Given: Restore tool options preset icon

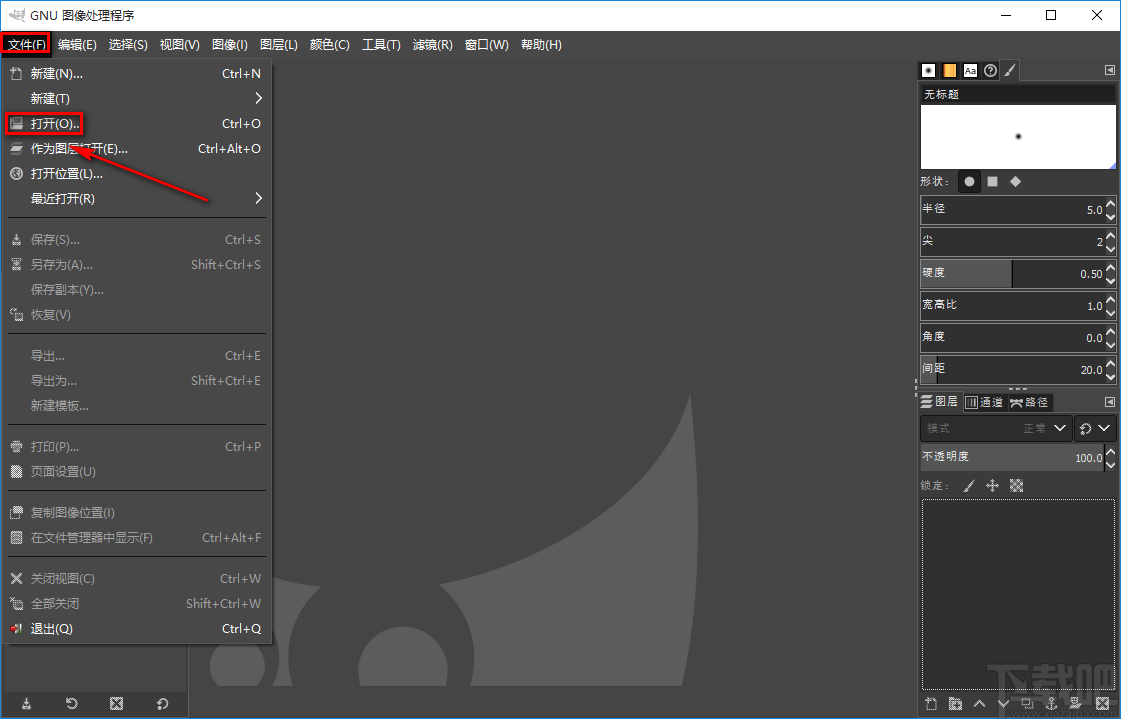Looking at the screenshot, I should click(x=71, y=704).
